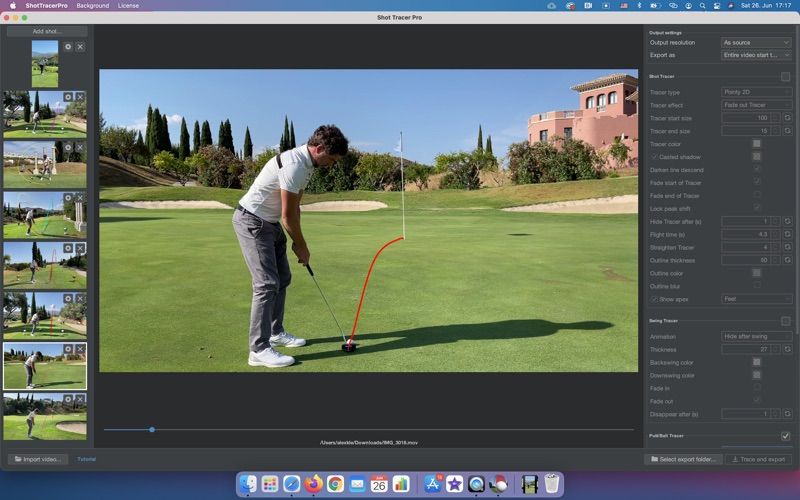Open Spotlight search in the menu bar
The width and height of the screenshot is (800, 500).
coord(703,6)
